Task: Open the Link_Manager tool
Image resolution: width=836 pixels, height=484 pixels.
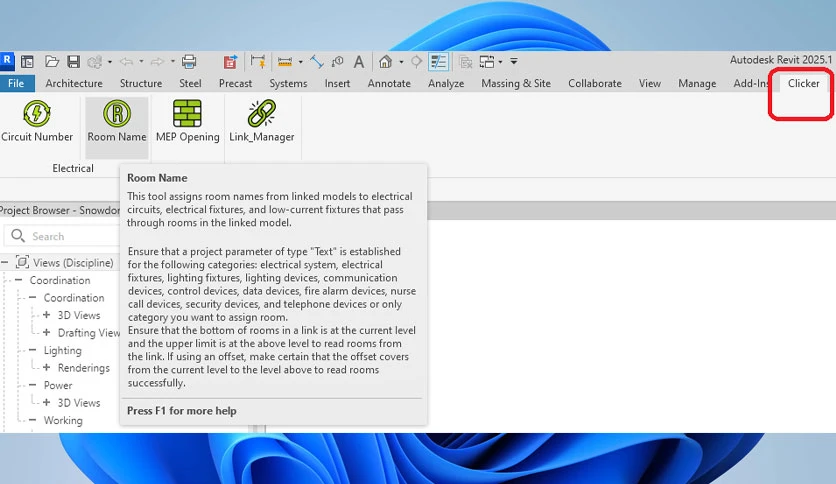Action: coord(261,122)
